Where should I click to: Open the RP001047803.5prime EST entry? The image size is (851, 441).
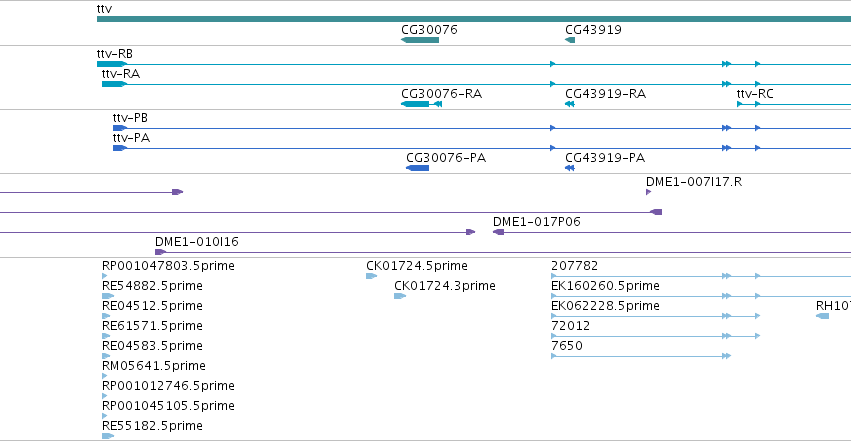168,266
